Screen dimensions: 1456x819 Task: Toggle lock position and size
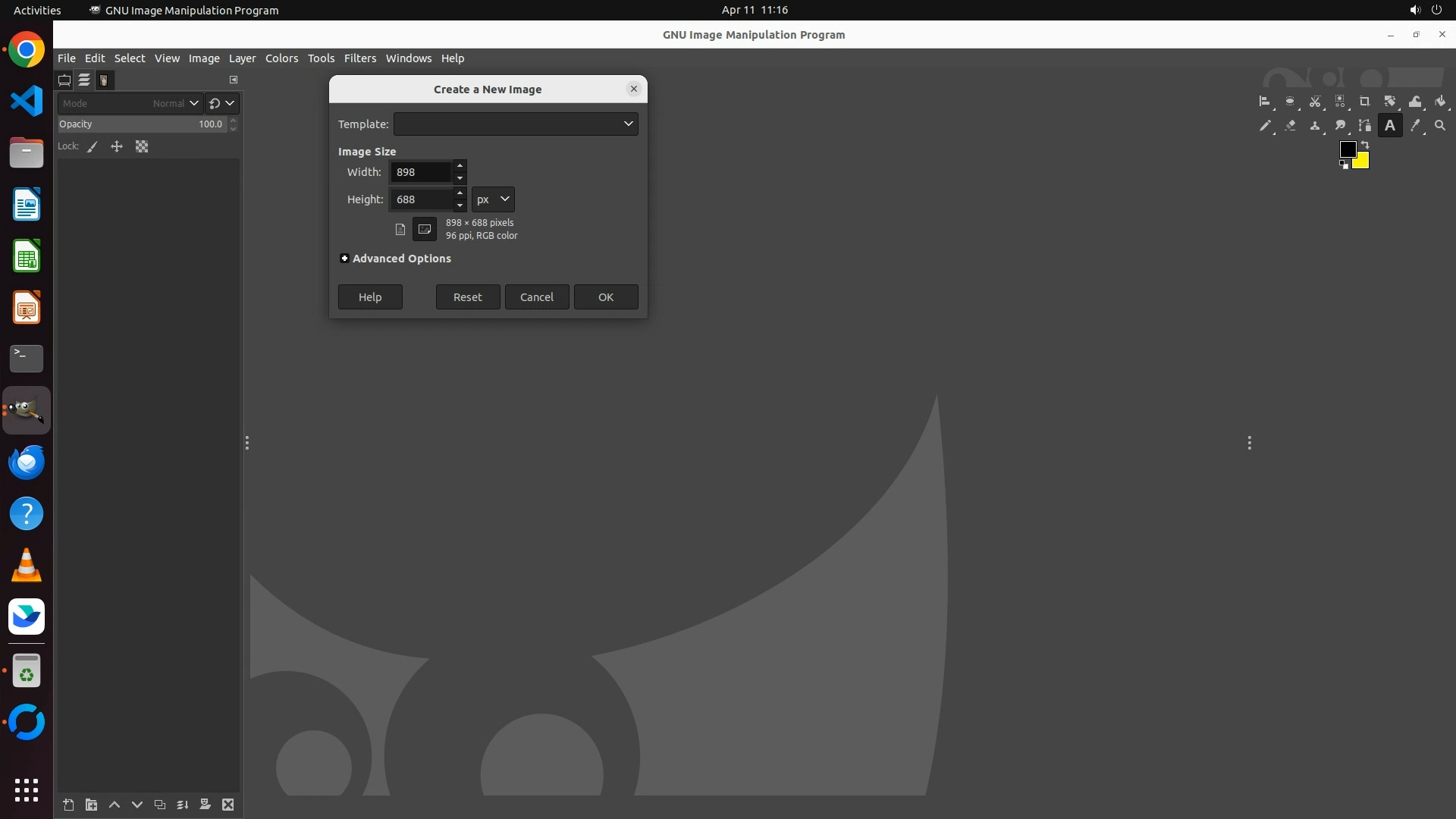point(117,147)
